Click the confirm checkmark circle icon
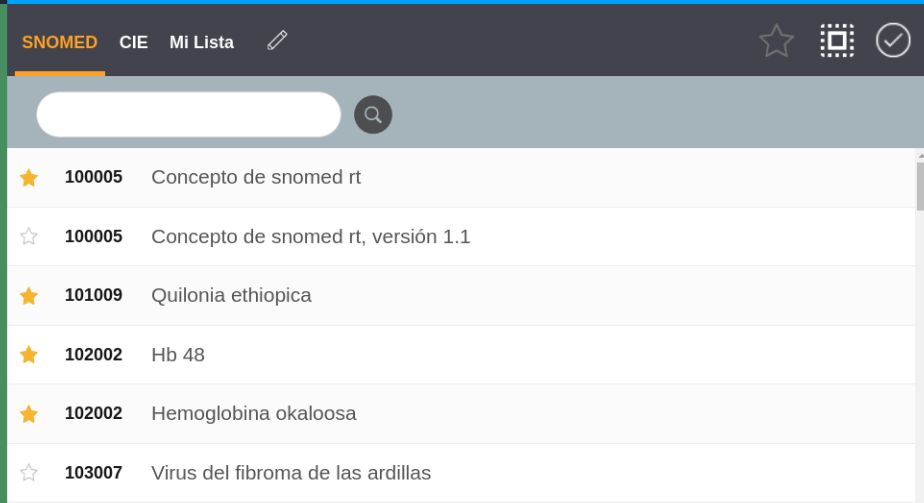Screen dimensions: 924x503 tap(893, 40)
